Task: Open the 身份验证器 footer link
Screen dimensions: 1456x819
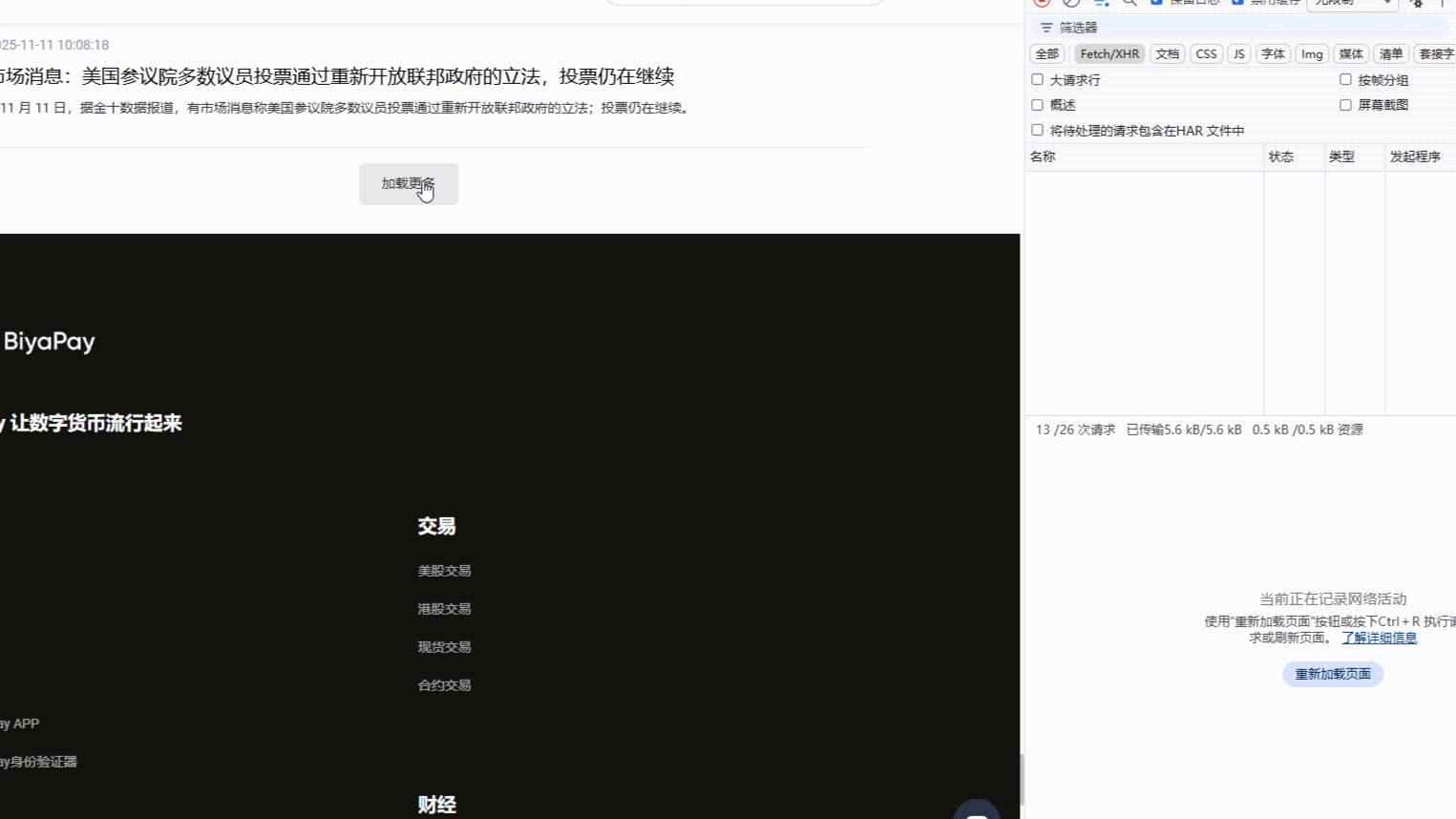Action: [38, 762]
